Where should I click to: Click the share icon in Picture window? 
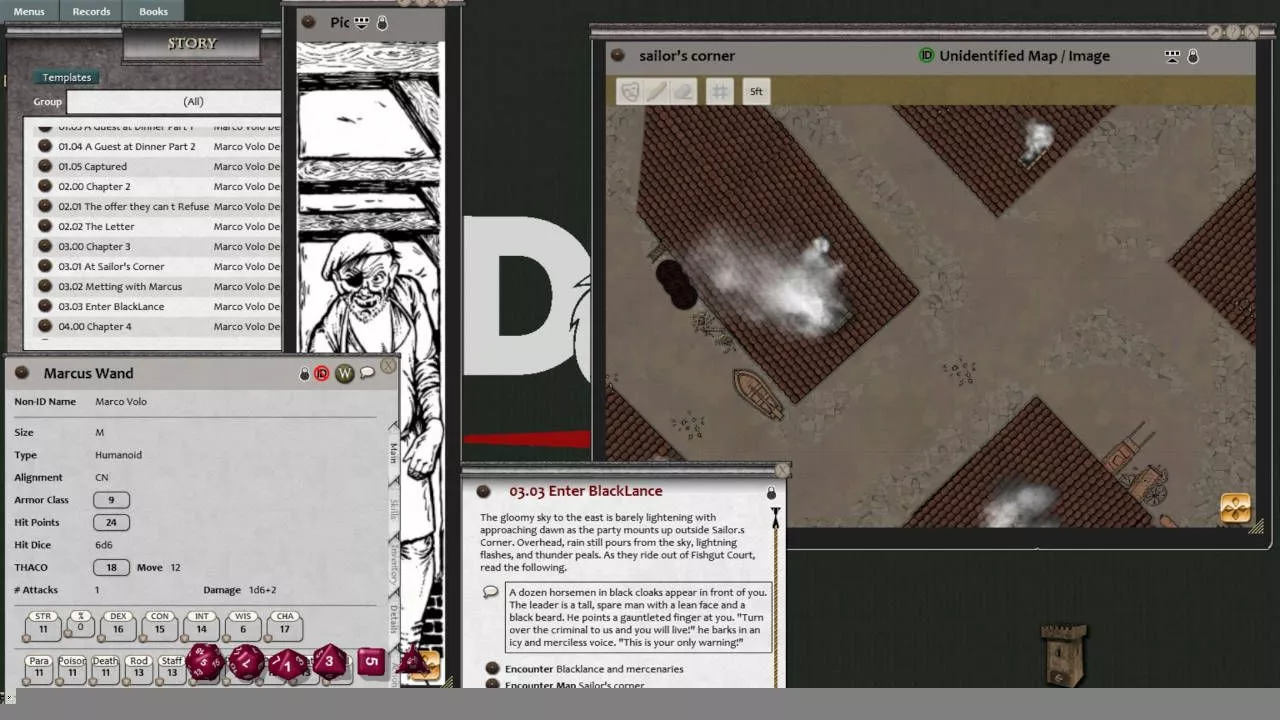coord(362,22)
